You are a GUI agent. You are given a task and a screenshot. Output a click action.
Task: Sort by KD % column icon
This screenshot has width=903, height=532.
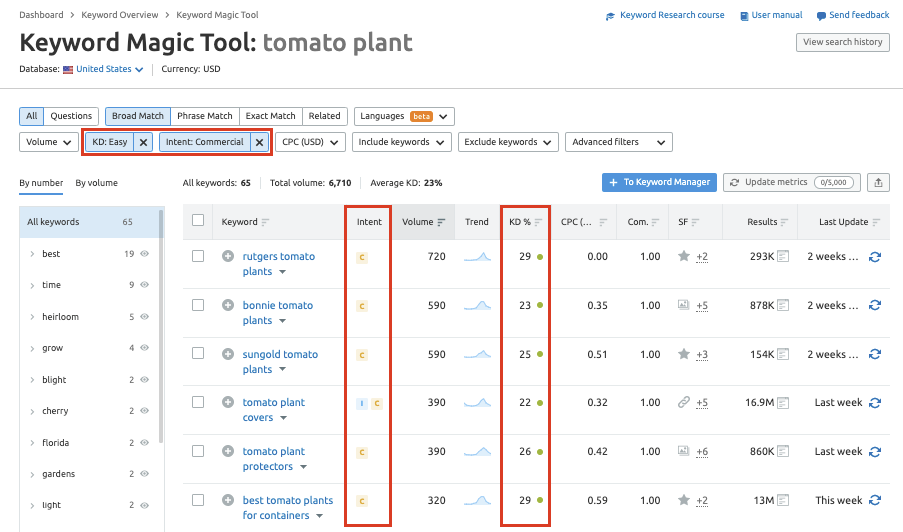538,222
